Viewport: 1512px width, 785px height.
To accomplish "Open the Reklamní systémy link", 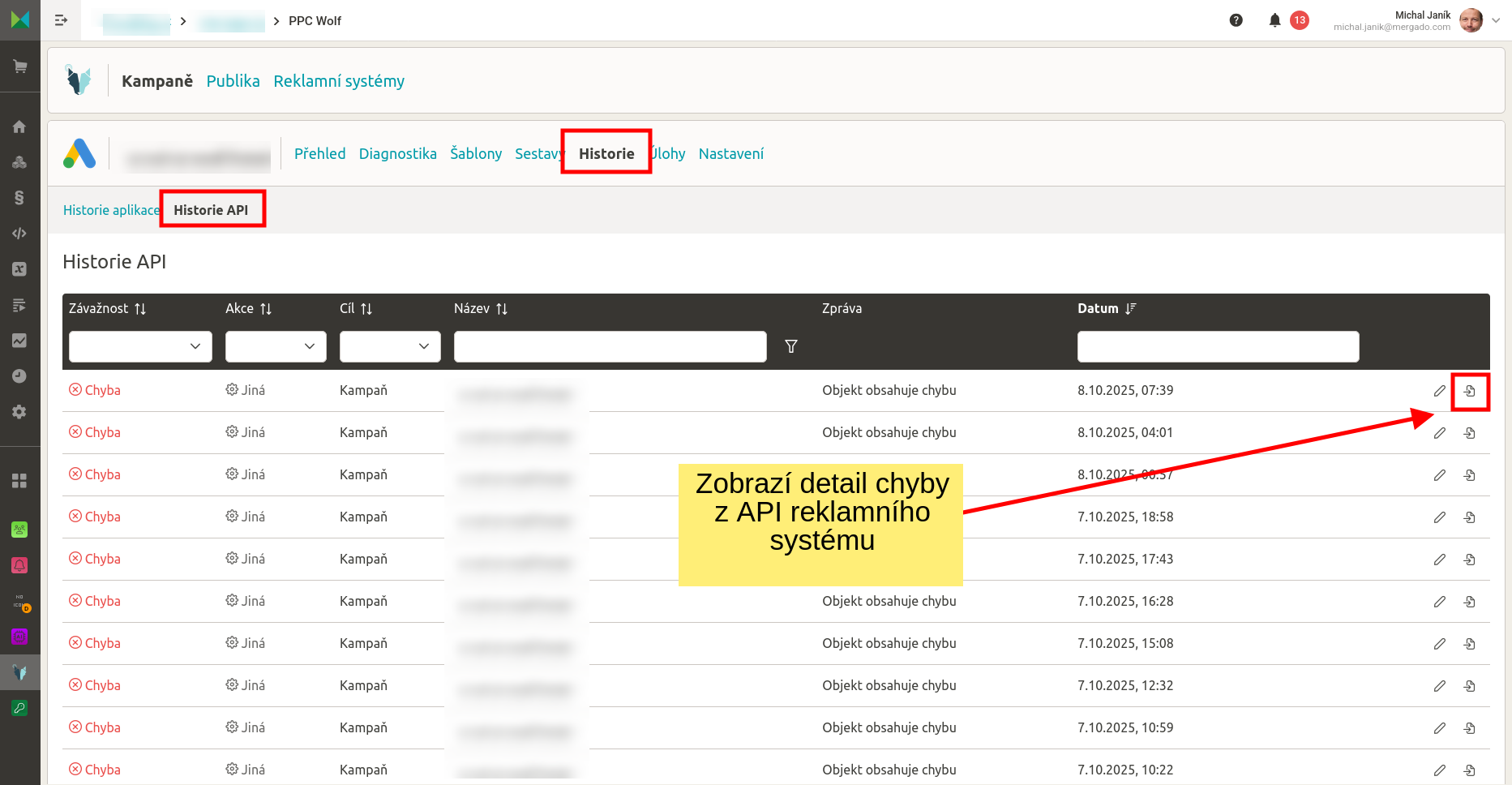I will click(x=339, y=81).
